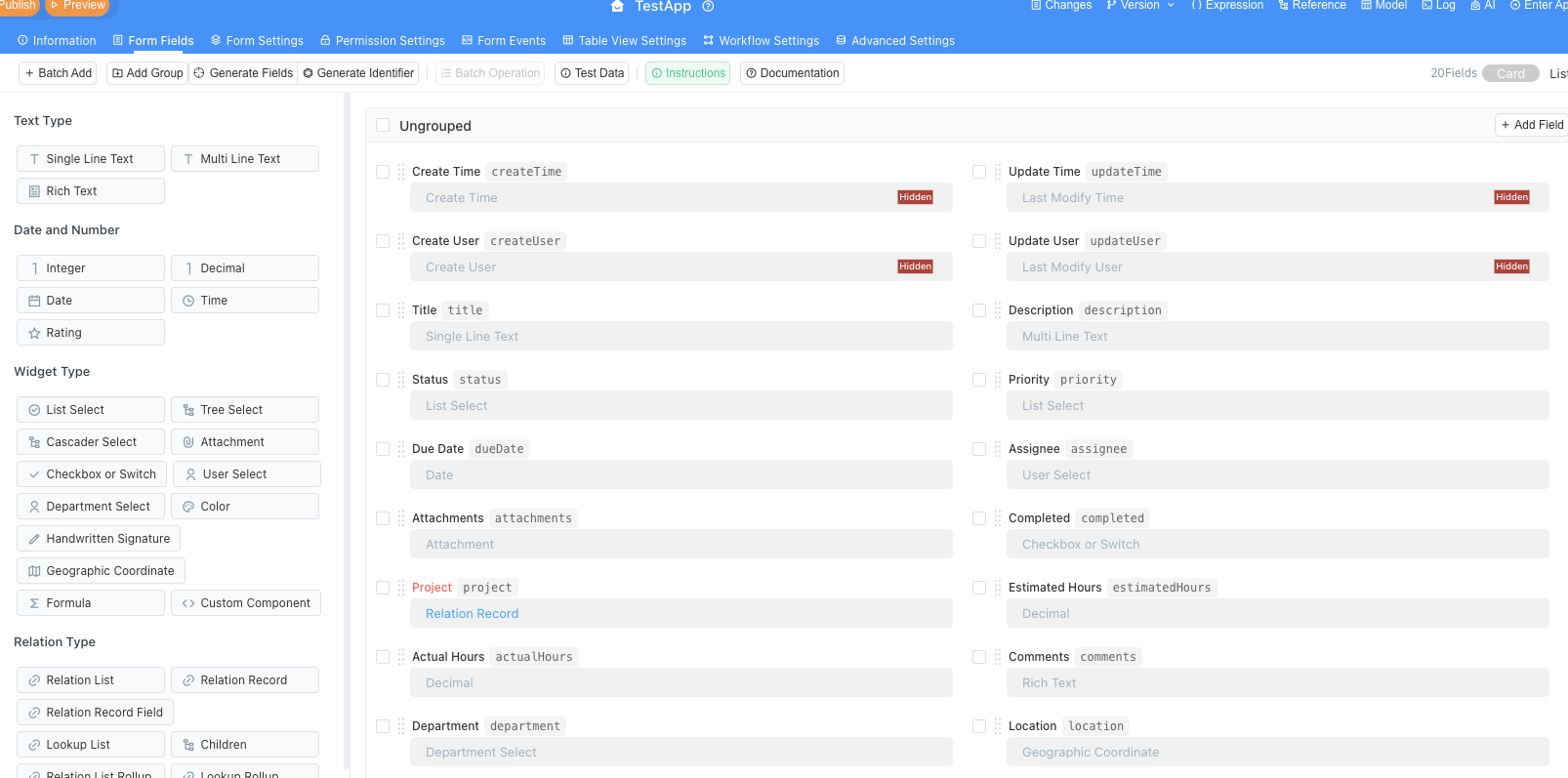Image resolution: width=1568 pixels, height=778 pixels.
Task: Click the drag handle of Title field
Action: (401, 310)
